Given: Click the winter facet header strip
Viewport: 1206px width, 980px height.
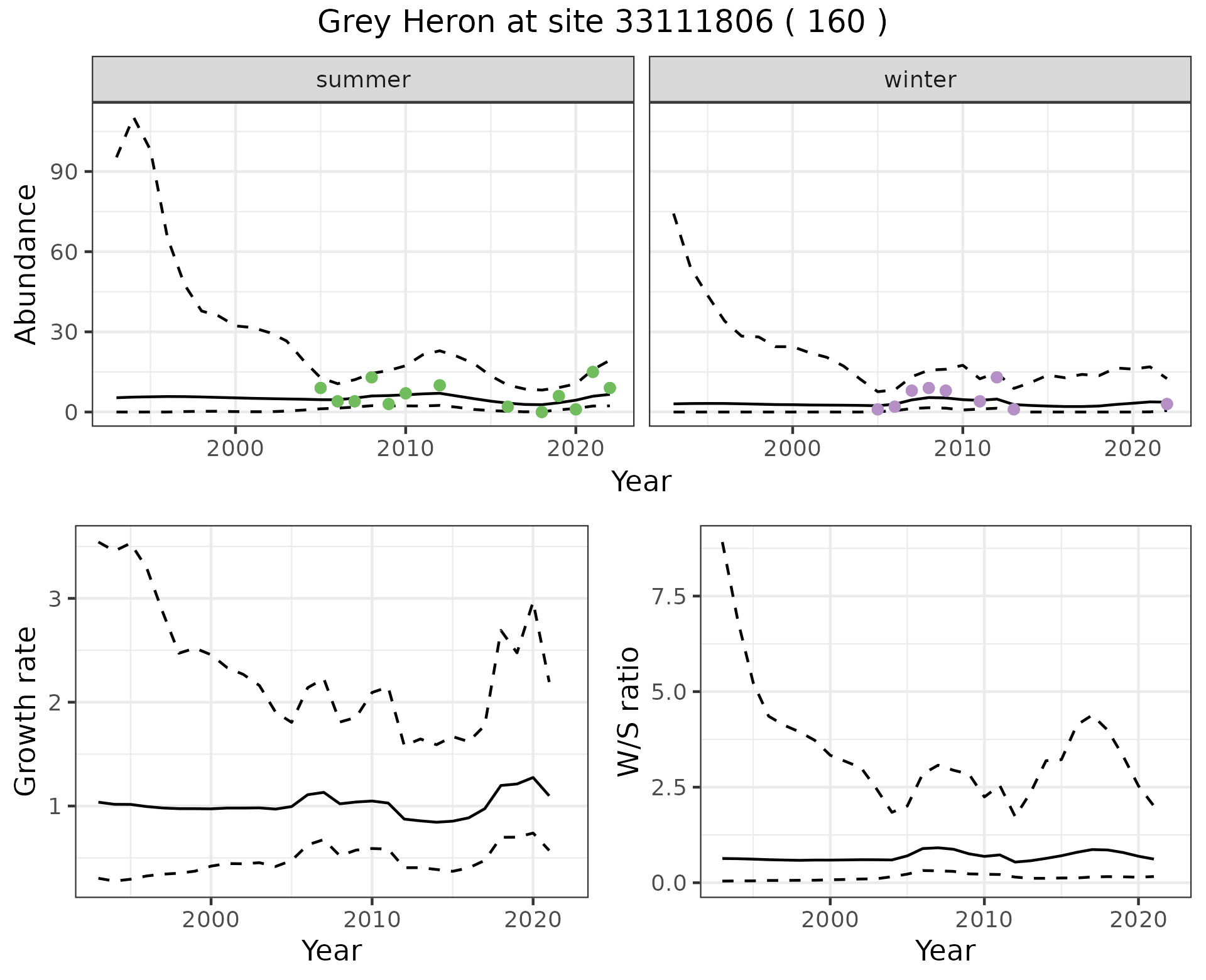Looking at the screenshot, I should [x=920, y=80].
